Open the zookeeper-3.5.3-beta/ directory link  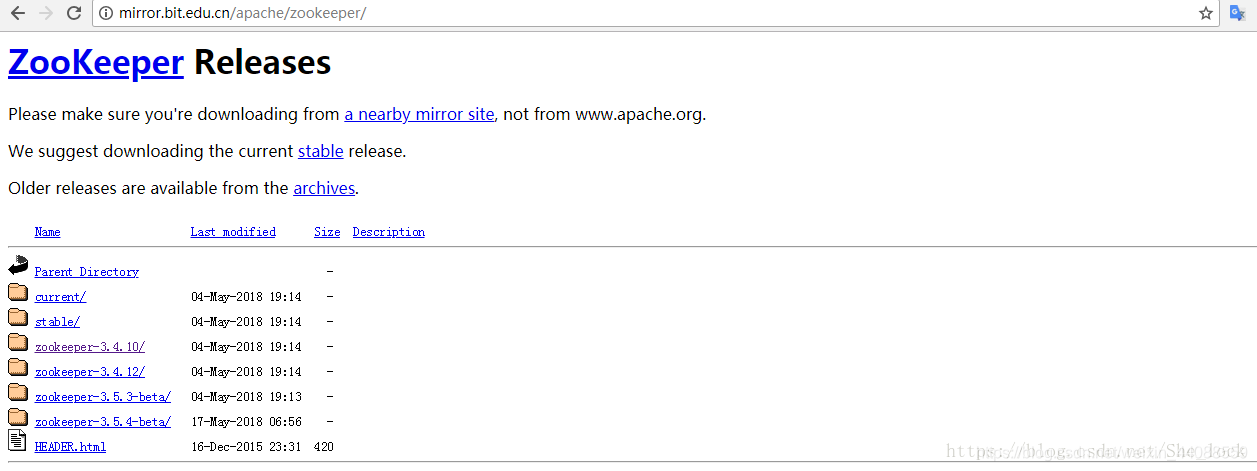click(102, 397)
